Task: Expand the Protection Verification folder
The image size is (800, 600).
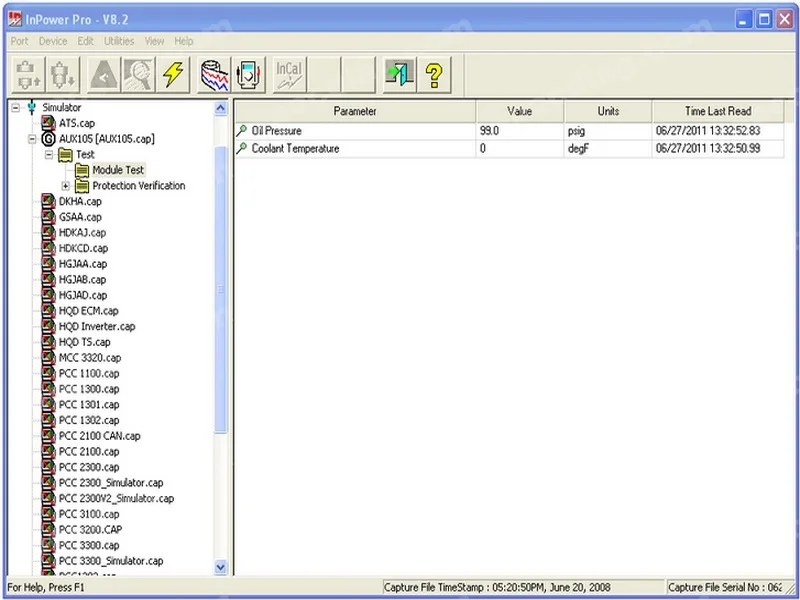Action: 65,186
